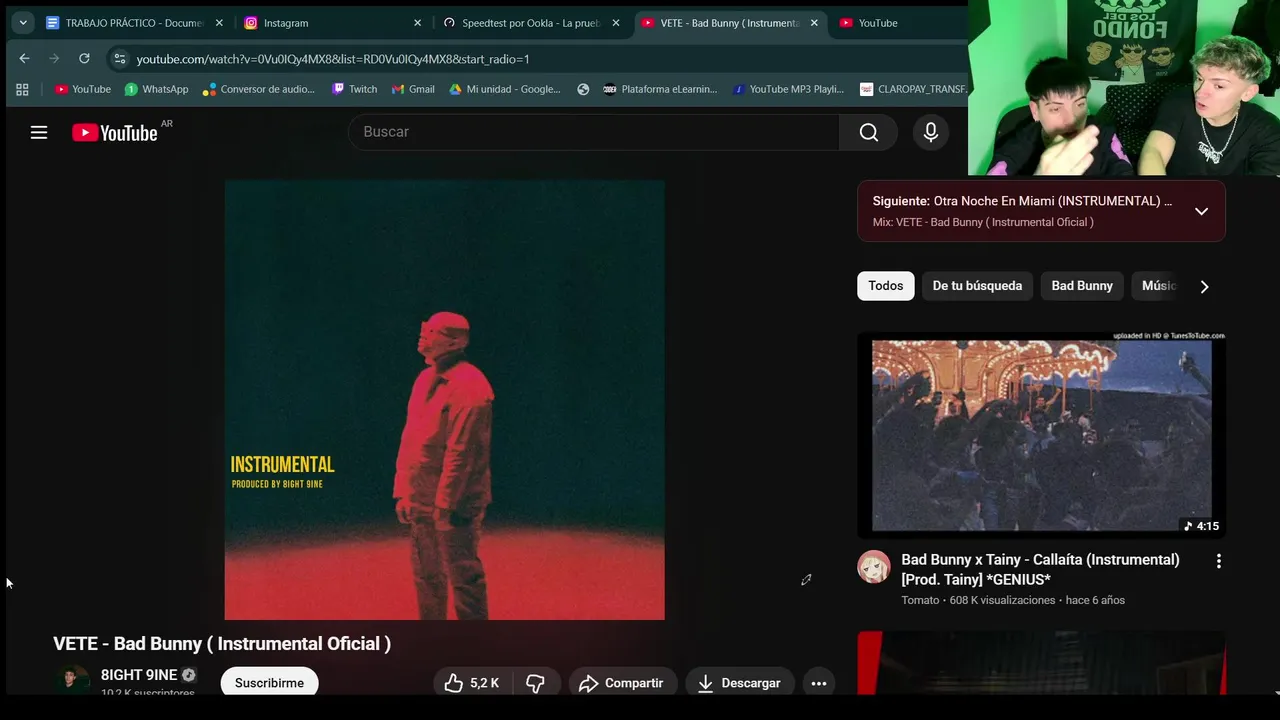1280x720 pixels.
Task: Open Mi unidad Google Drive bookmark
Action: coord(505,89)
